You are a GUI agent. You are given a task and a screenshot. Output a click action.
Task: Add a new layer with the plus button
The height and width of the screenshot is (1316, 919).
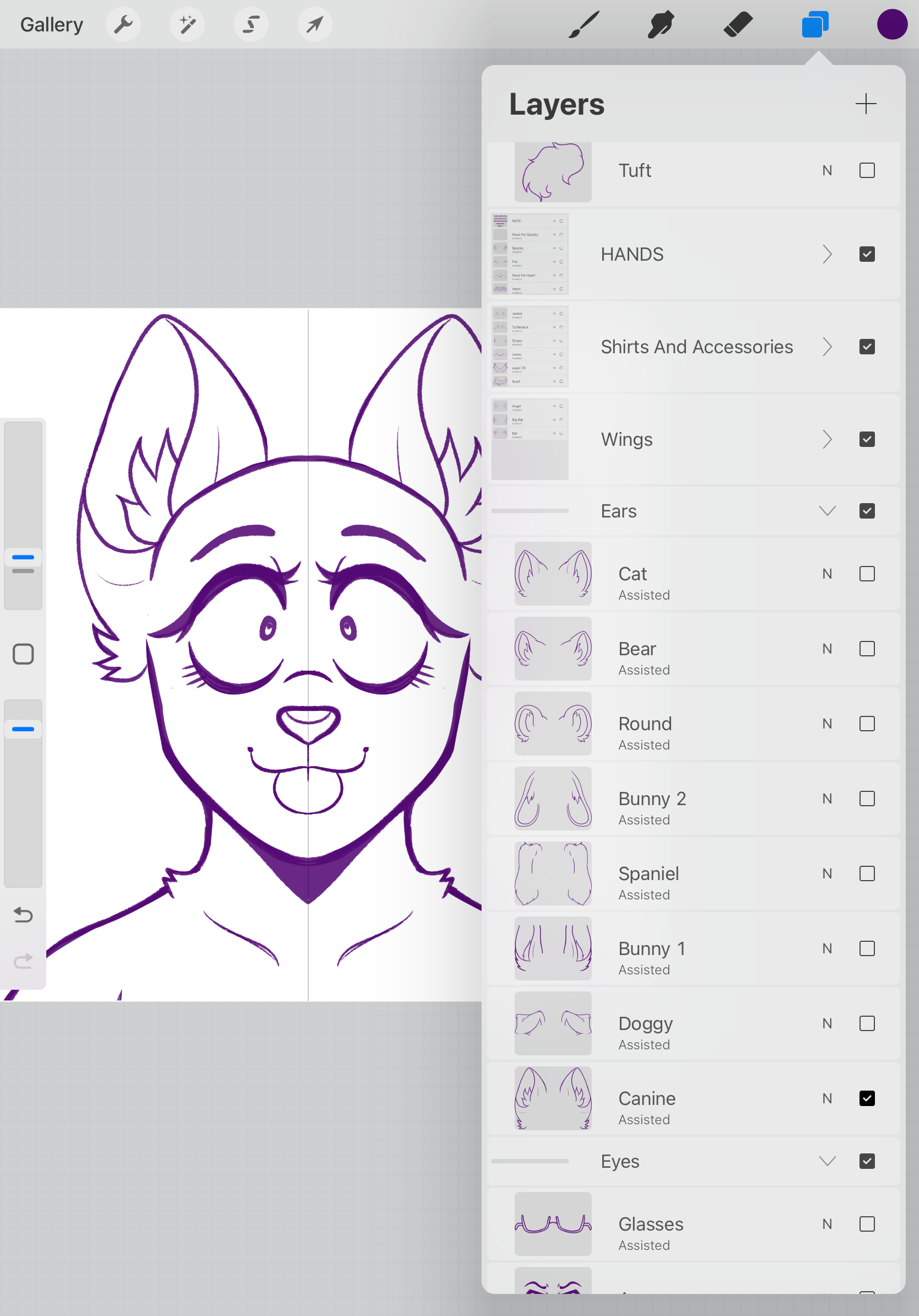(866, 104)
